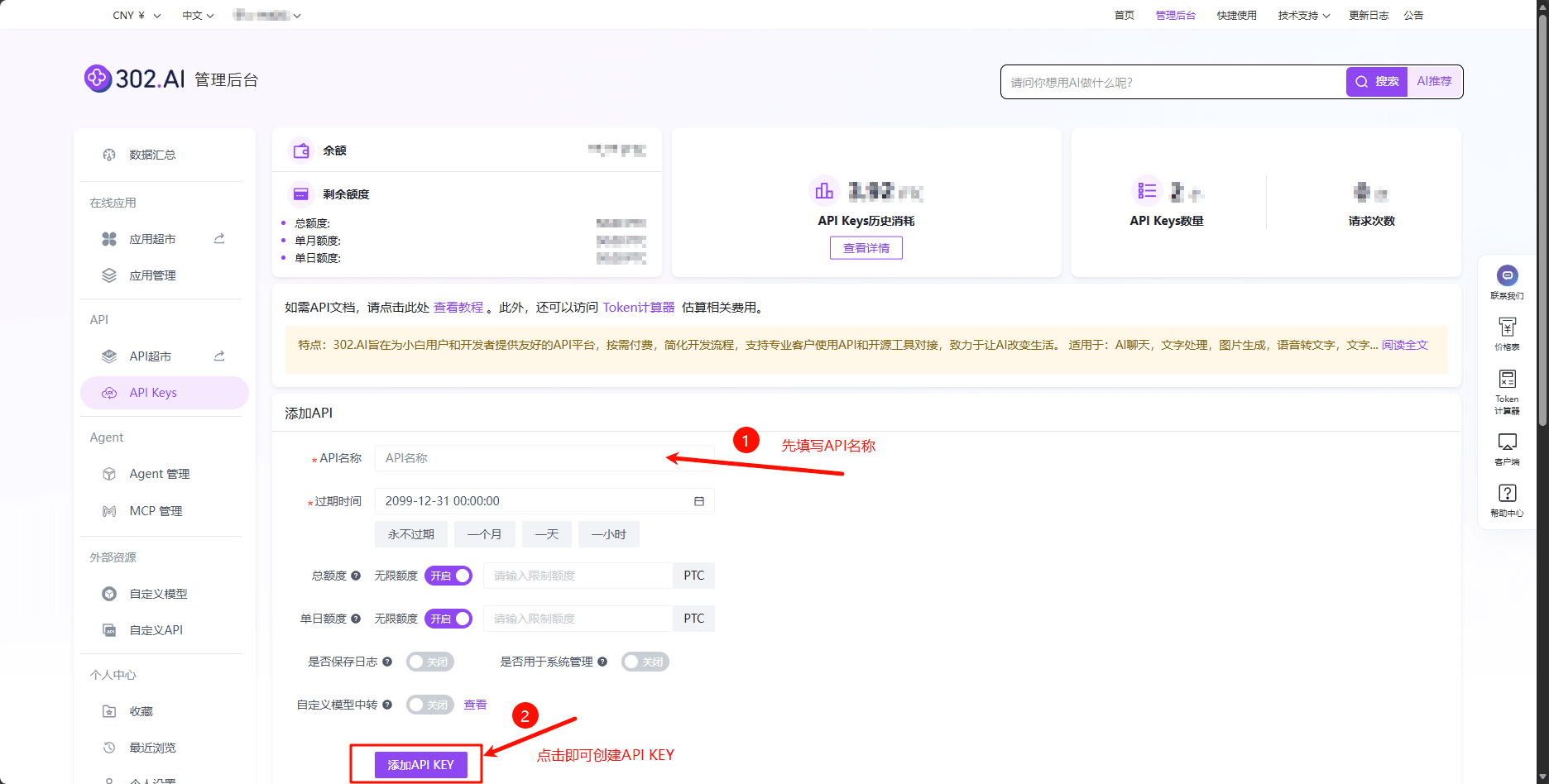Open 价格表 from right toolbar
The image size is (1549, 784).
click(x=1507, y=334)
